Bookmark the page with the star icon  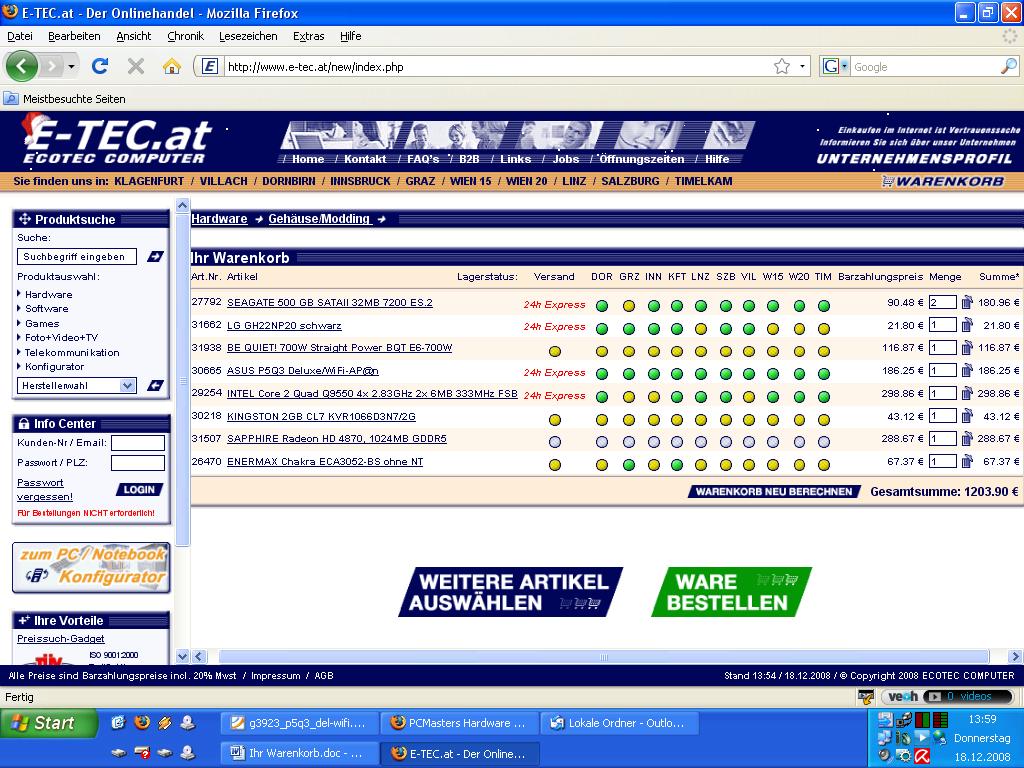pos(781,66)
